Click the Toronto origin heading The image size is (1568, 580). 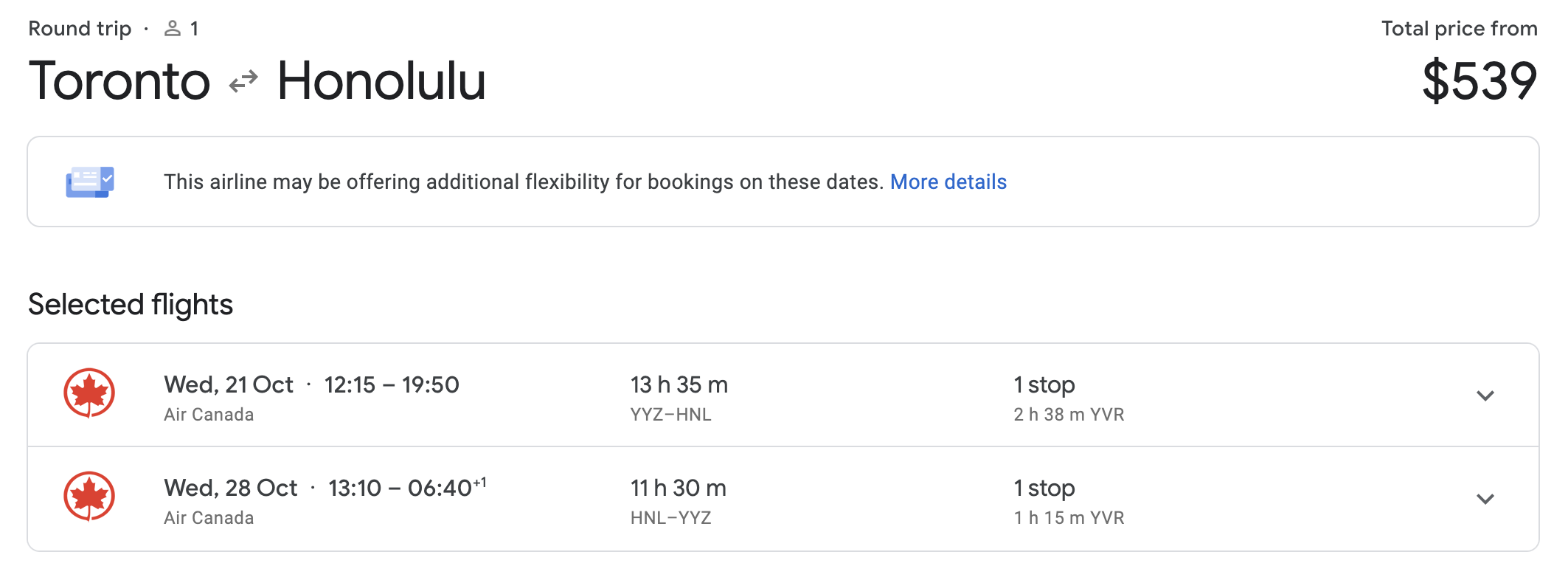pyautogui.click(x=119, y=80)
